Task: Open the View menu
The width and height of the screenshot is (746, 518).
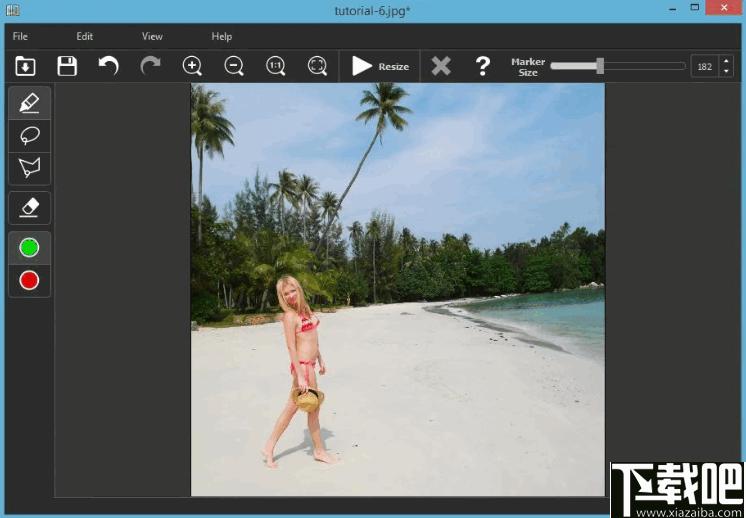Action: [x=152, y=37]
